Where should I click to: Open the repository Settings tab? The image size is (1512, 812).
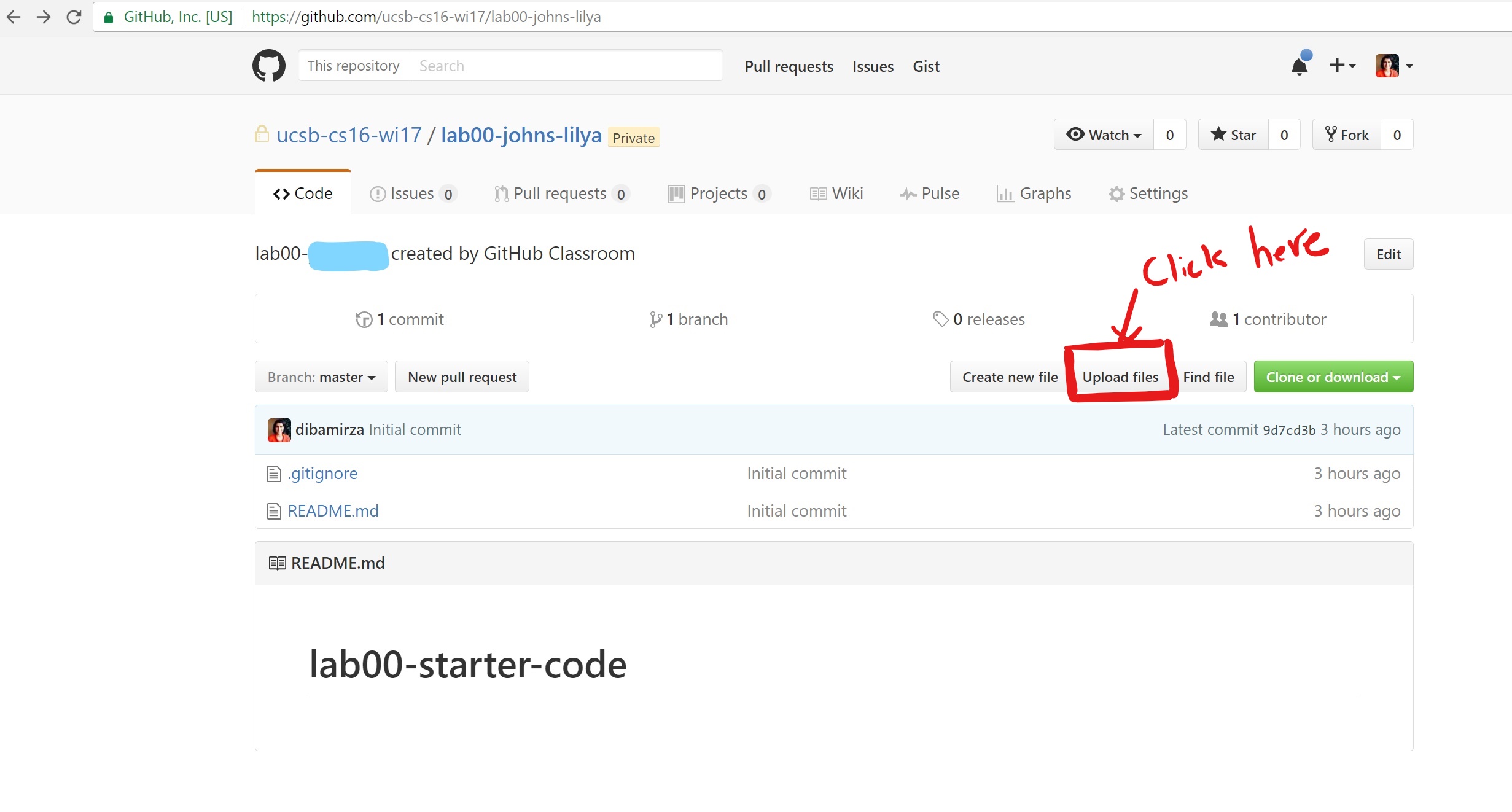(1148, 193)
